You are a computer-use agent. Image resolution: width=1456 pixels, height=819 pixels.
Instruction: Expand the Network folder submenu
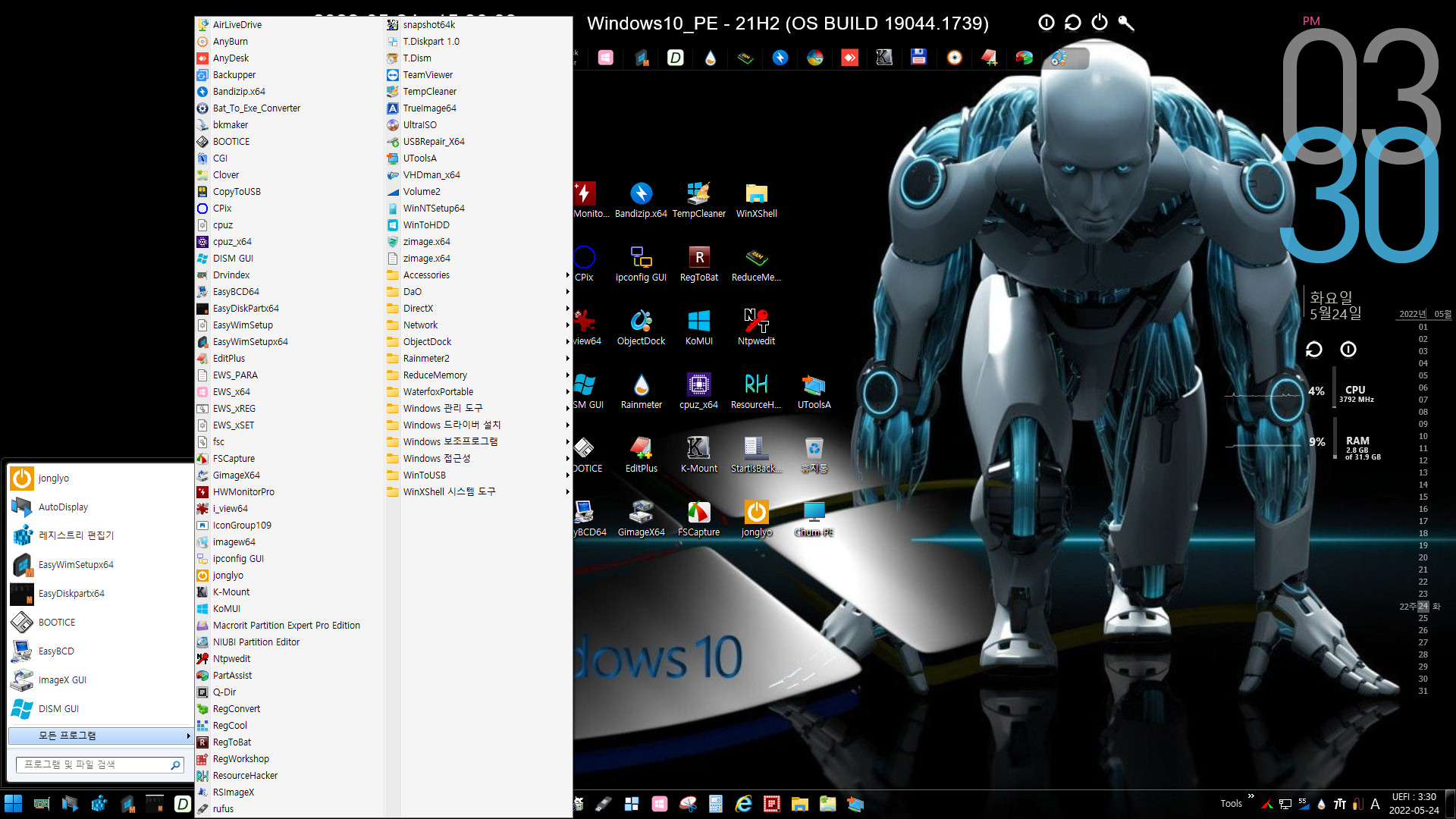479,325
